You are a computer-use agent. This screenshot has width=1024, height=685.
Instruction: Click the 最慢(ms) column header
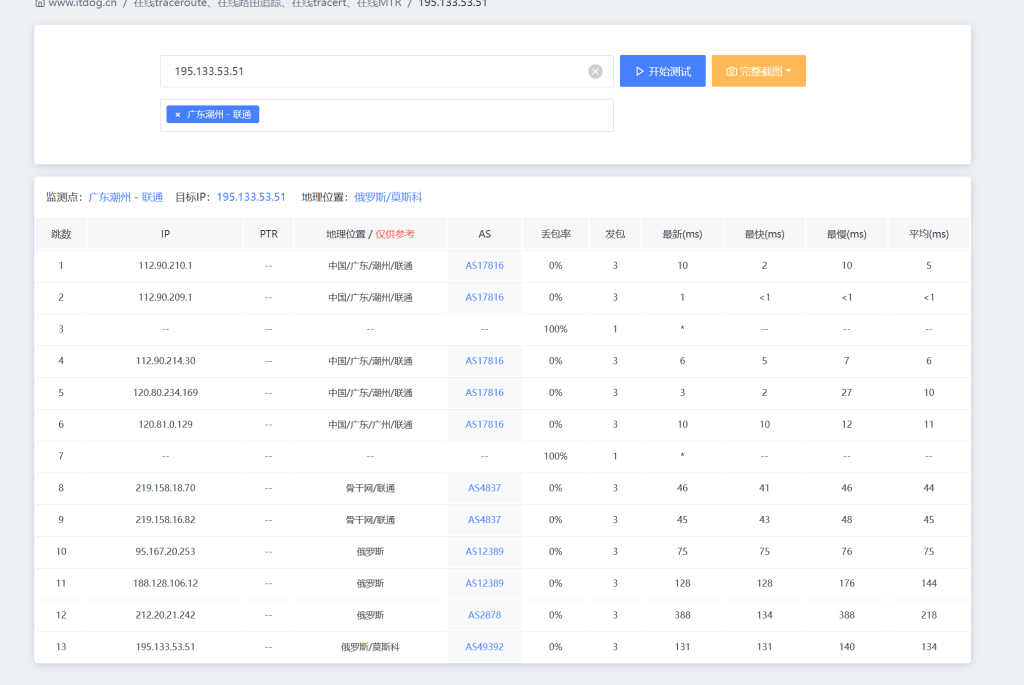tap(846, 234)
